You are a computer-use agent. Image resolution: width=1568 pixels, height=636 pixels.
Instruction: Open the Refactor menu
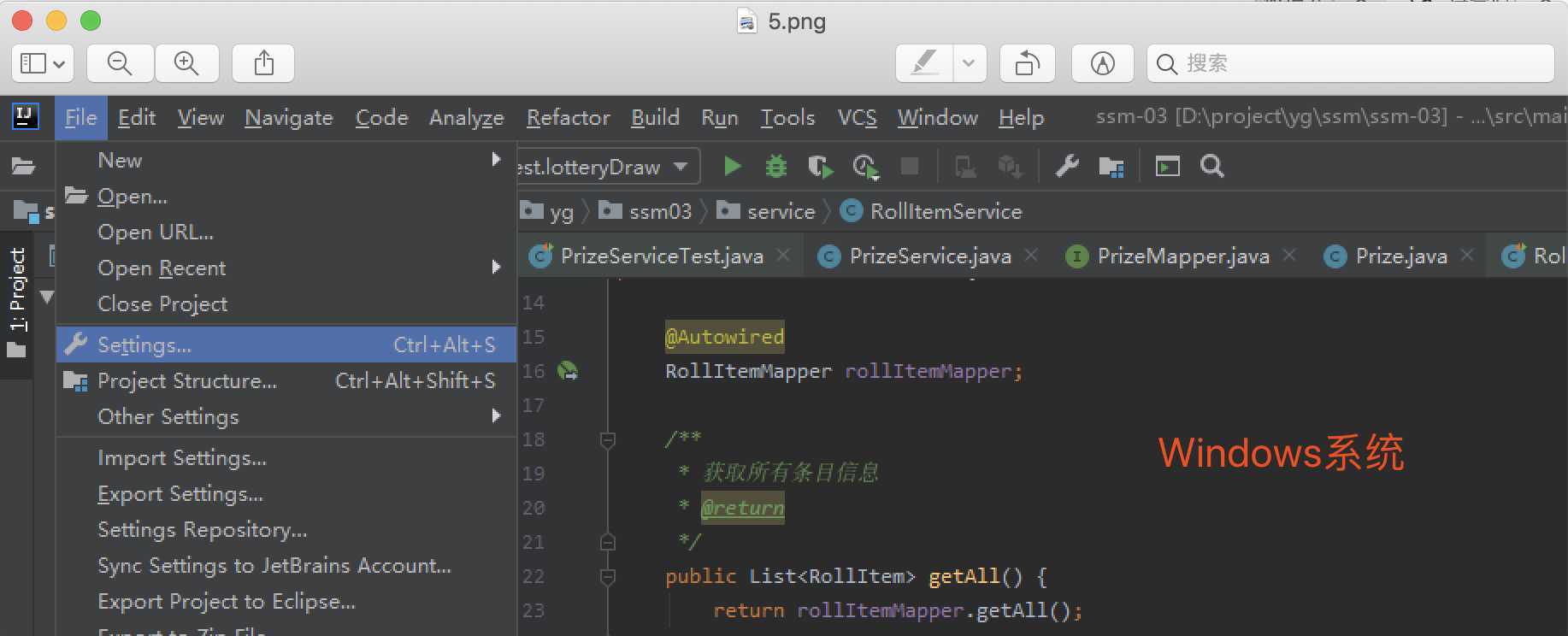pyautogui.click(x=569, y=118)
